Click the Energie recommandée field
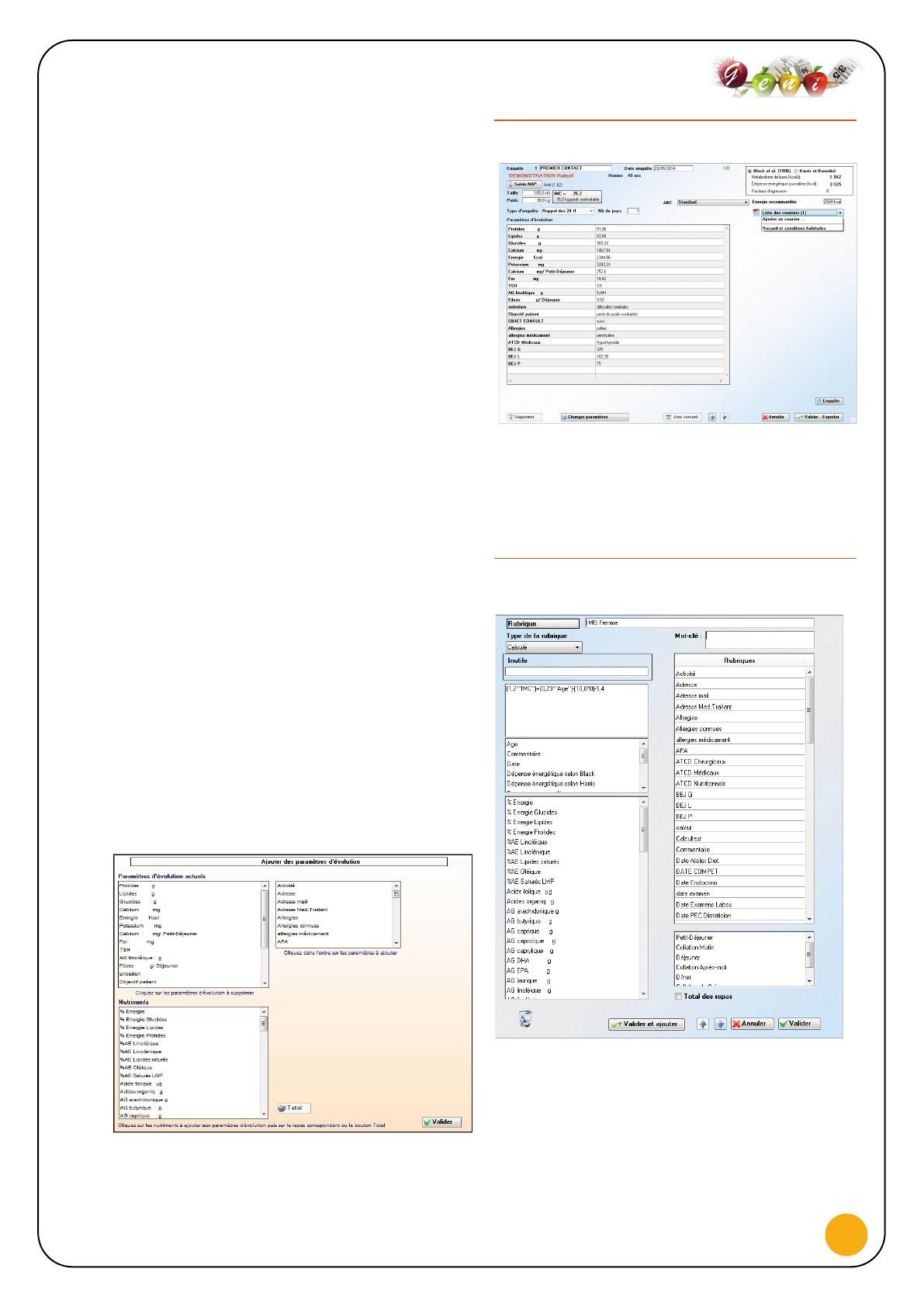Screen dimensions: 924x1307 coord(832,202)
